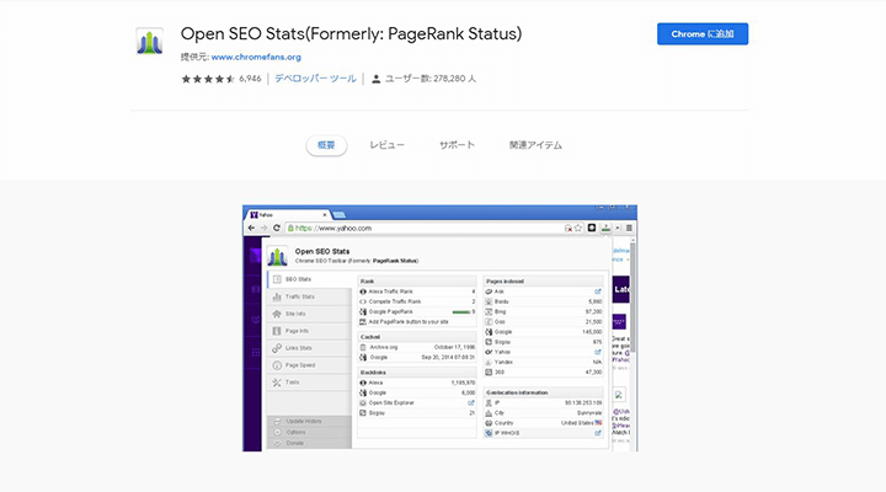
Task: Click the scrollbar in the screenshot browser
Action: [x=633, y=299]
